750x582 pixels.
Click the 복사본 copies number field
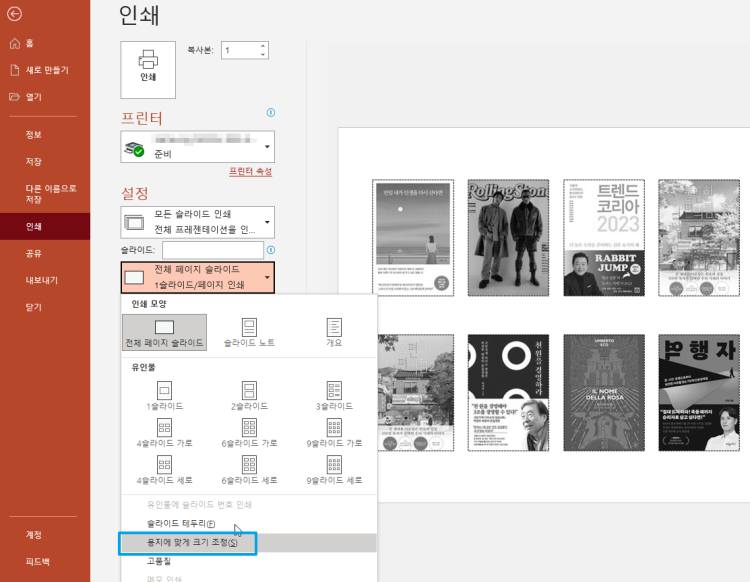[x=241, y=50]
